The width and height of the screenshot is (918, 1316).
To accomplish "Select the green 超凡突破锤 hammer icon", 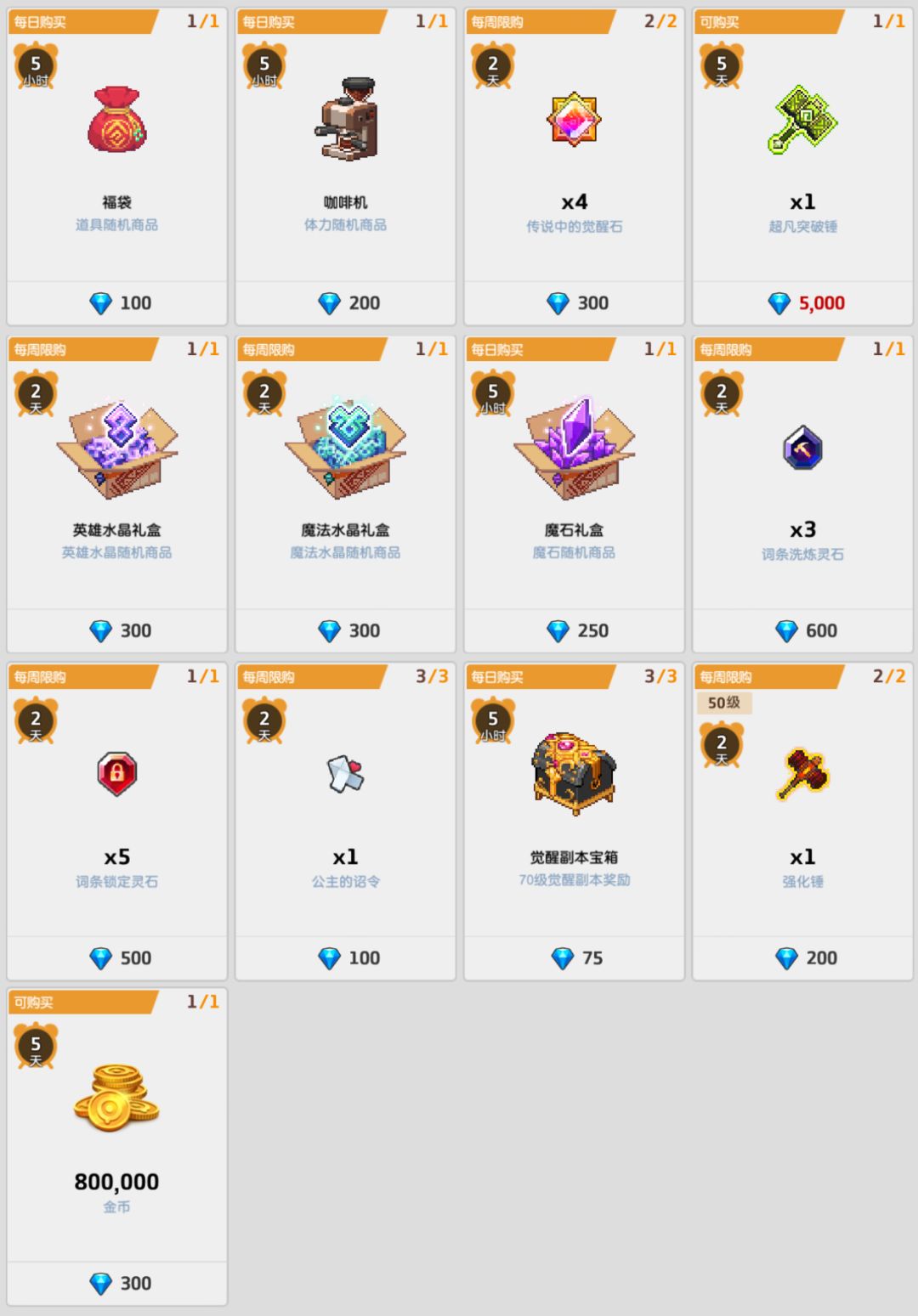I will (x=802, y=119).
